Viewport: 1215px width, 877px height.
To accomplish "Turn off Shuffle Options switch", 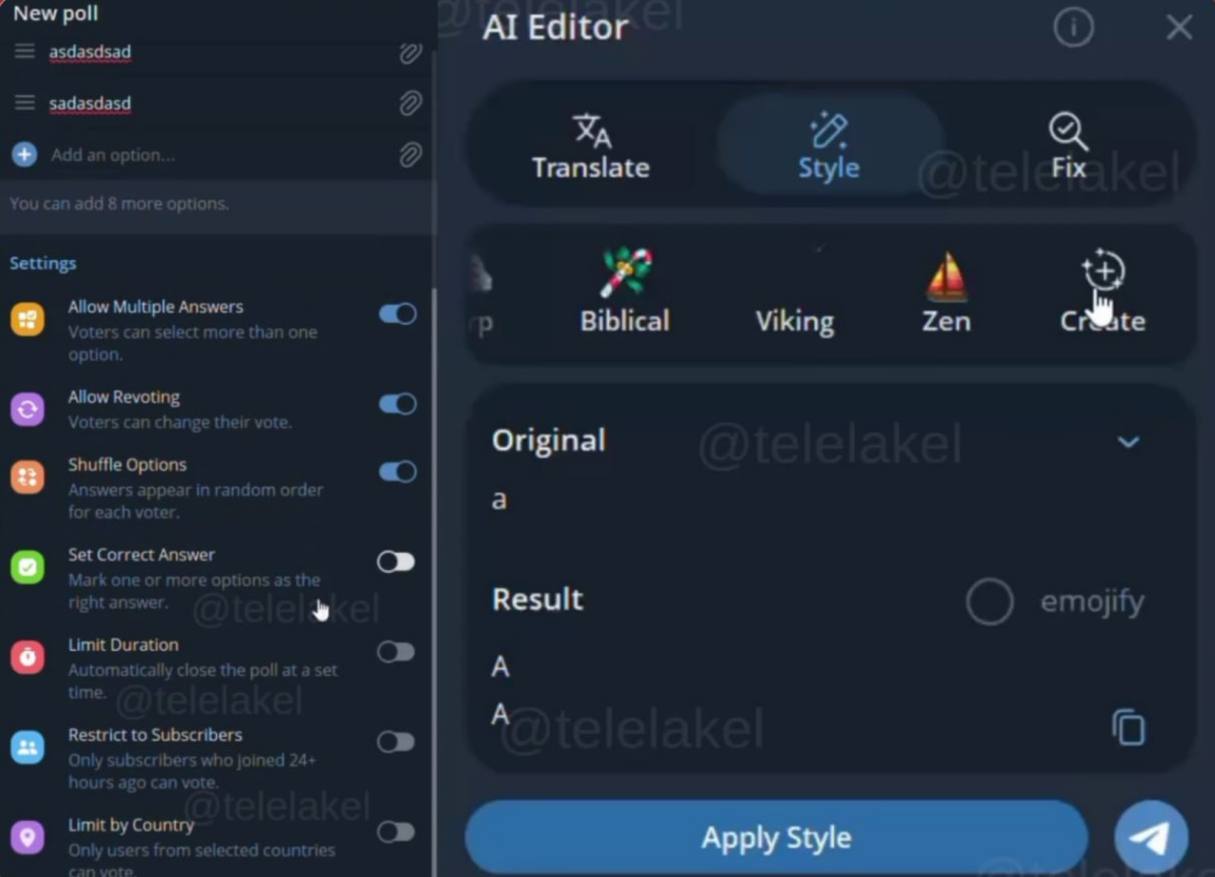I will pyautogui.click(x=397, y=472).
